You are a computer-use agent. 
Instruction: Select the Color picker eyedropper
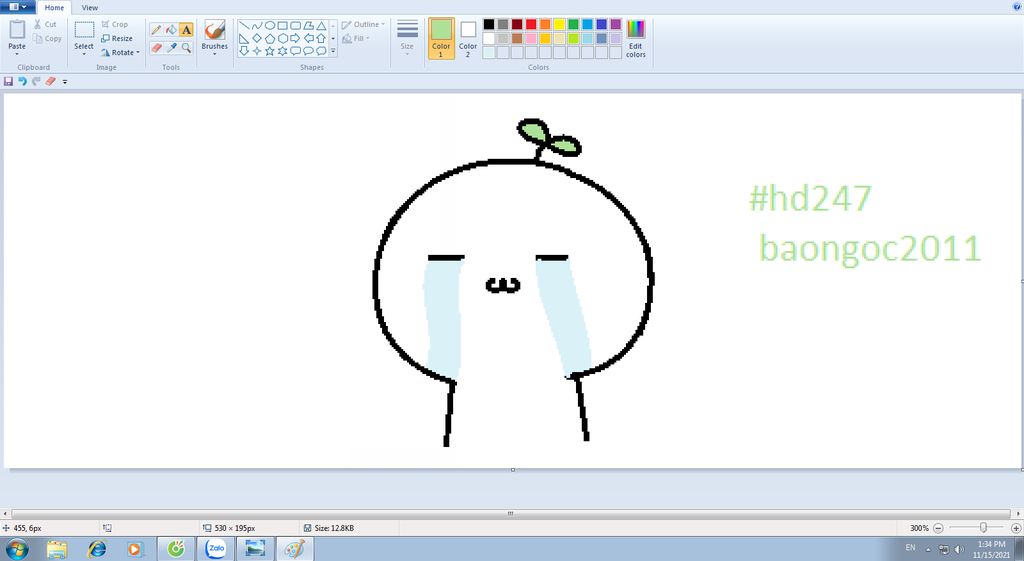pyautogui.click(x=171, y=48)
